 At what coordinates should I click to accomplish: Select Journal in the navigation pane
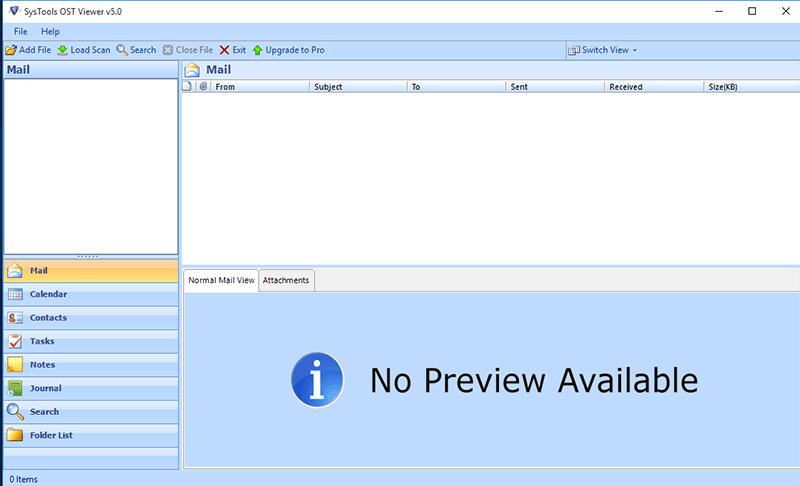45,388
